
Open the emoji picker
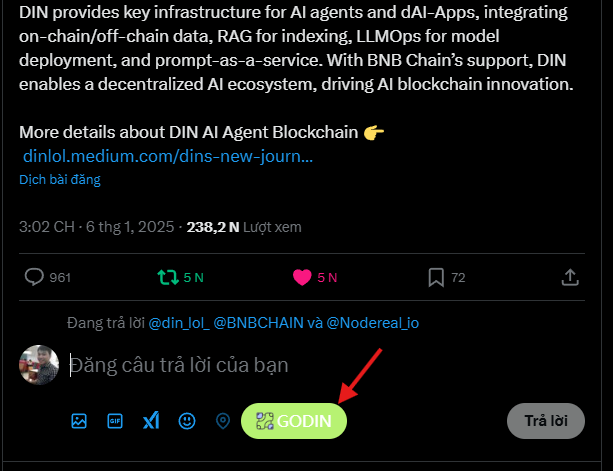[x=186, y=421]
